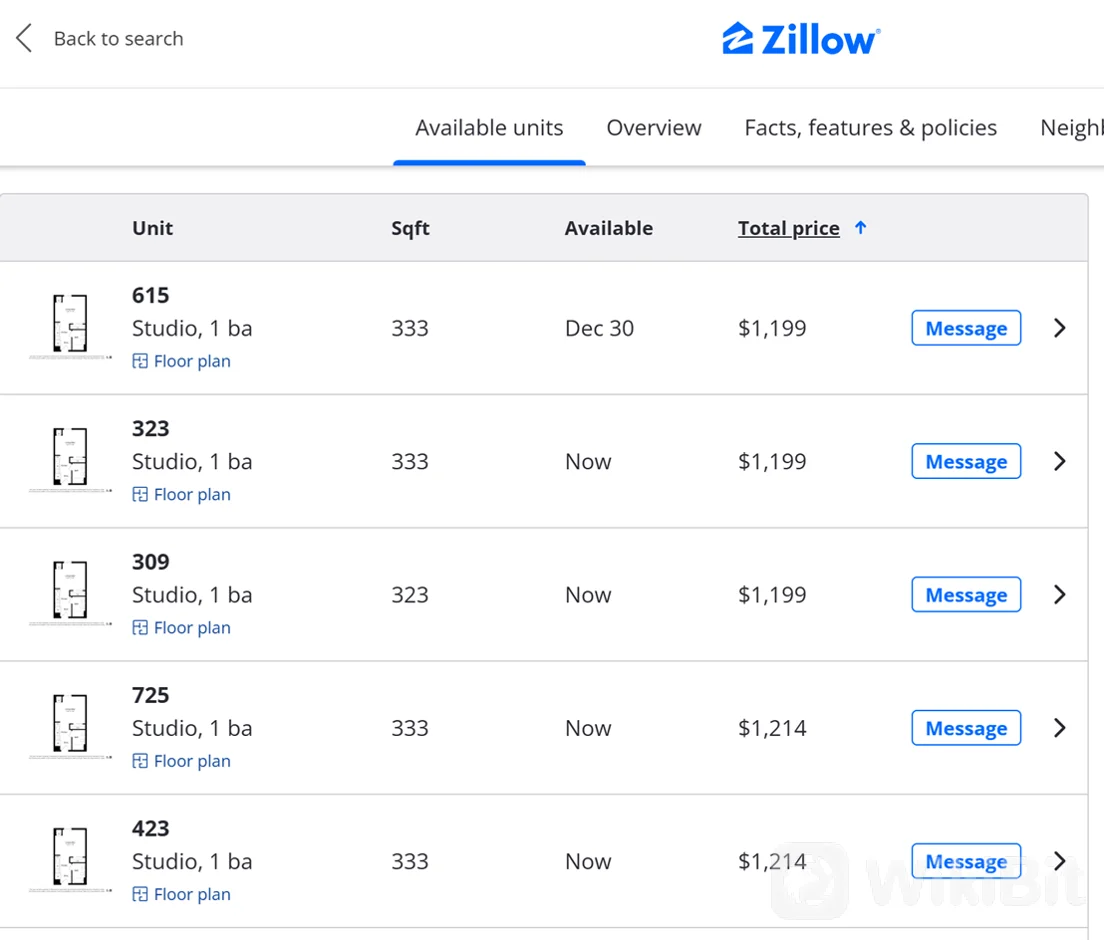Open unit 309 floor plan thumbnail image
1104x944 pixels.
[70, 592]
